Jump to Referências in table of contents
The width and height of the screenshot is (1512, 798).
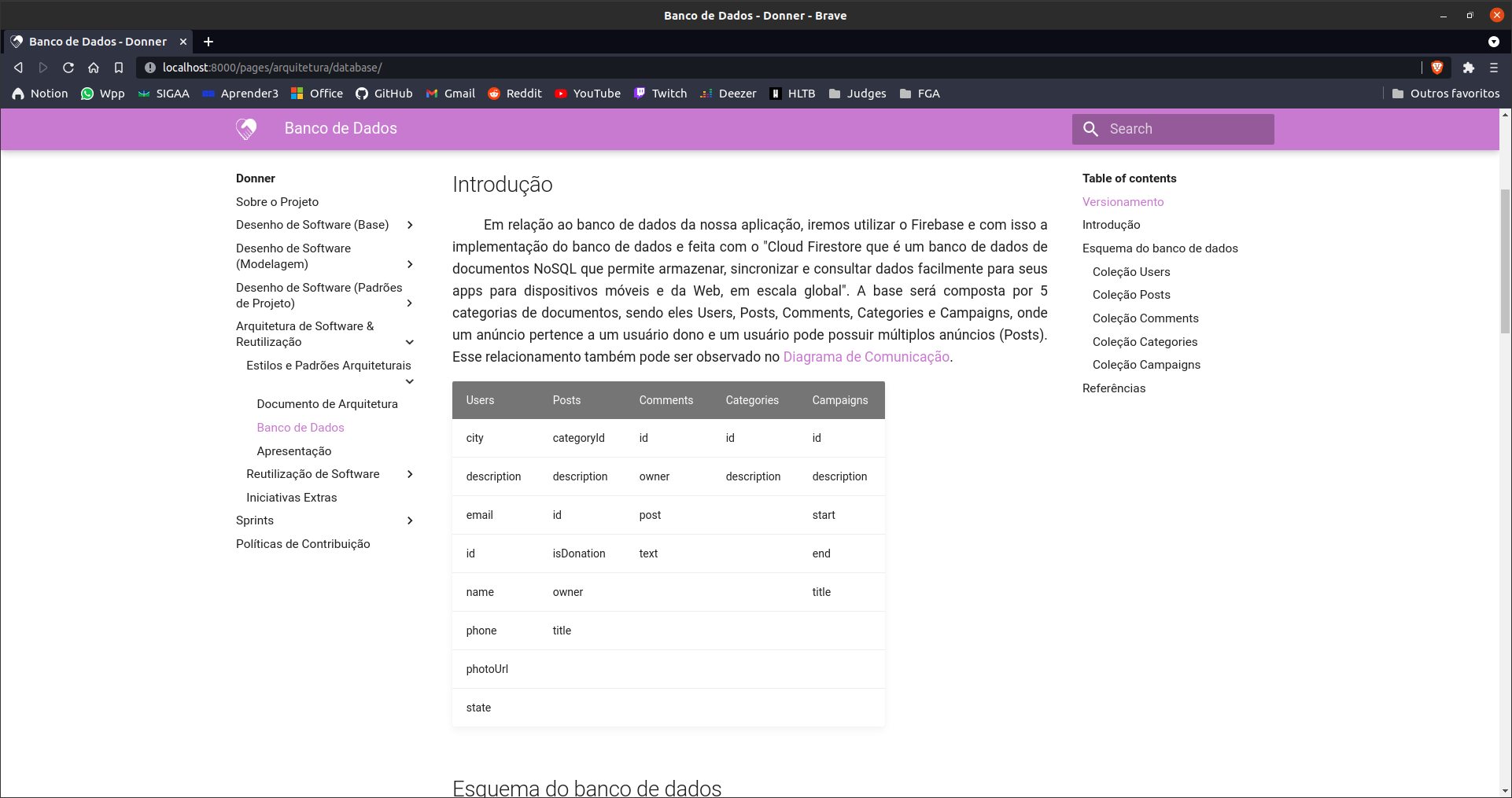coord(1114,388)
